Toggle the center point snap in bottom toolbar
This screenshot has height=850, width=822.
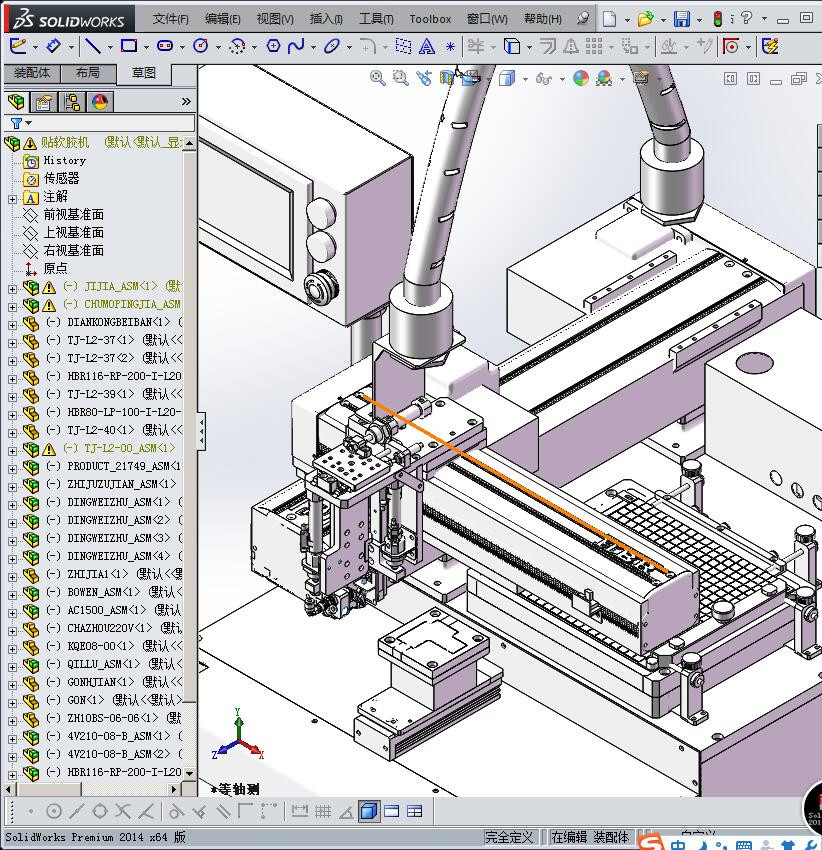54,811
